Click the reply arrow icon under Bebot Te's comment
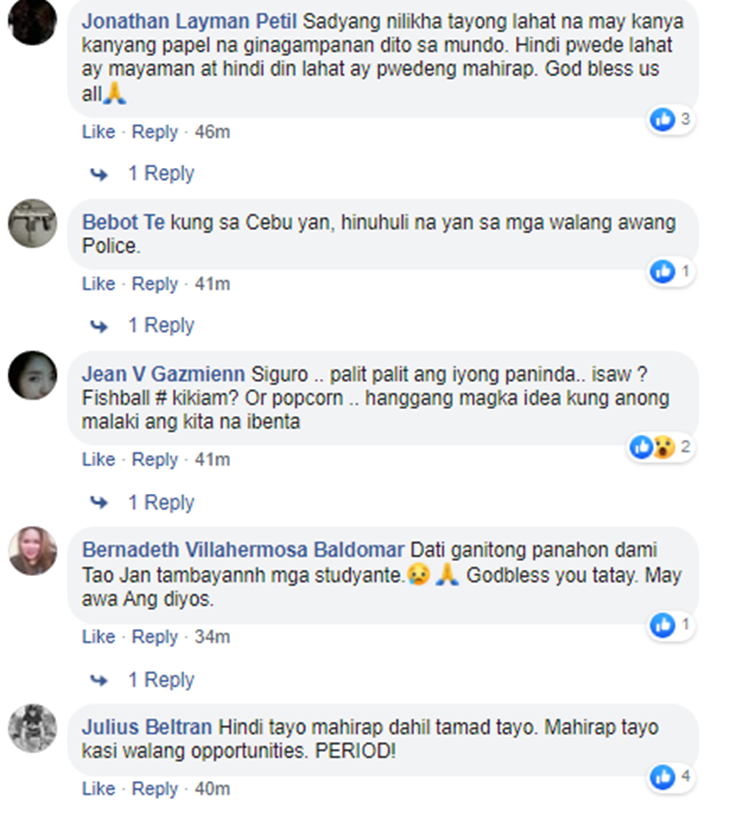This screenshot has height=819, width=750. [99, 326]
